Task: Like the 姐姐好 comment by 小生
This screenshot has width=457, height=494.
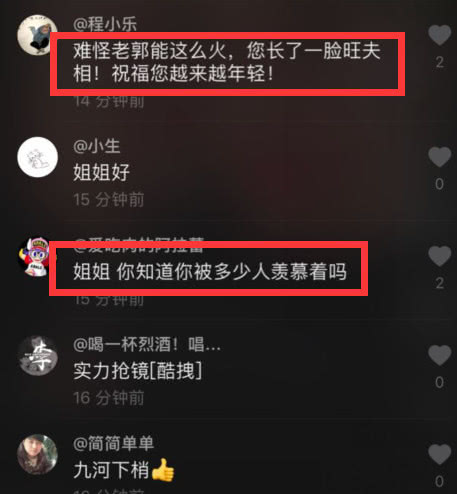Action: pos(440,157)
